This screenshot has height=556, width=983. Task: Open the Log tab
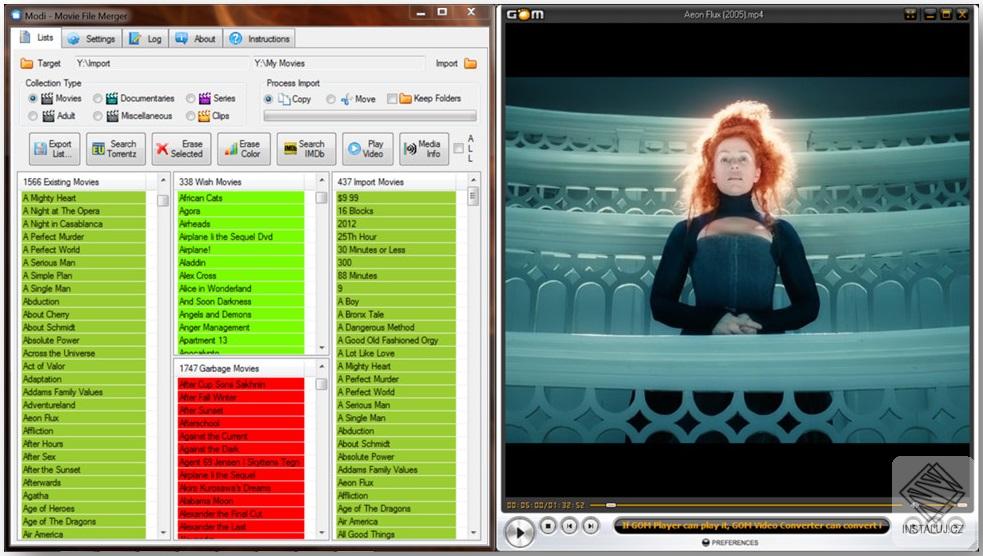point(145,39)
